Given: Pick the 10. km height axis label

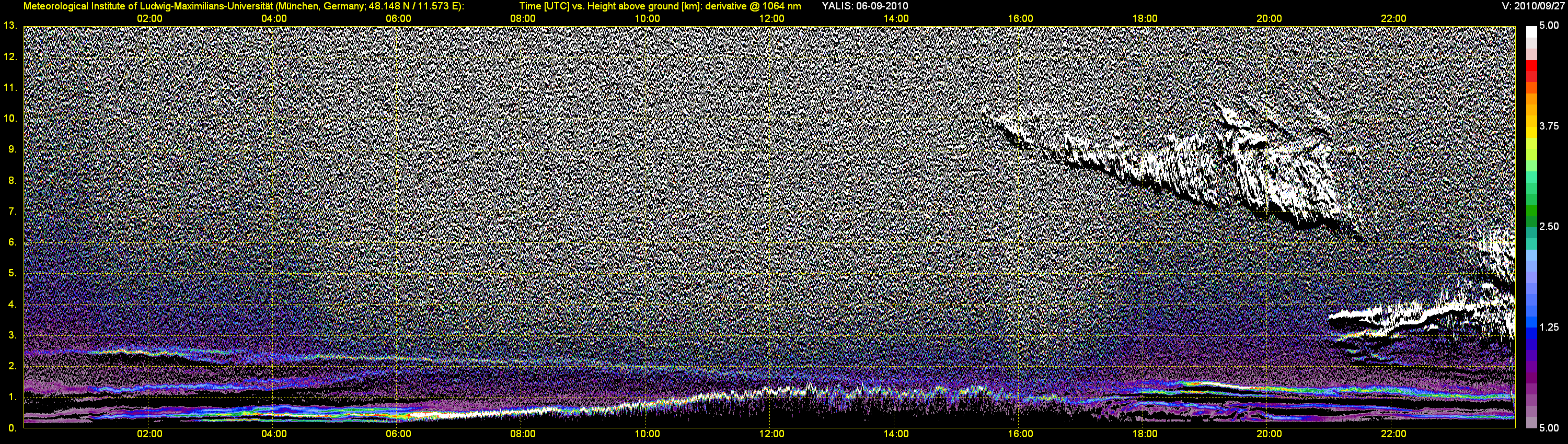Looking at the screenshot, I should (x=10, y=119).
